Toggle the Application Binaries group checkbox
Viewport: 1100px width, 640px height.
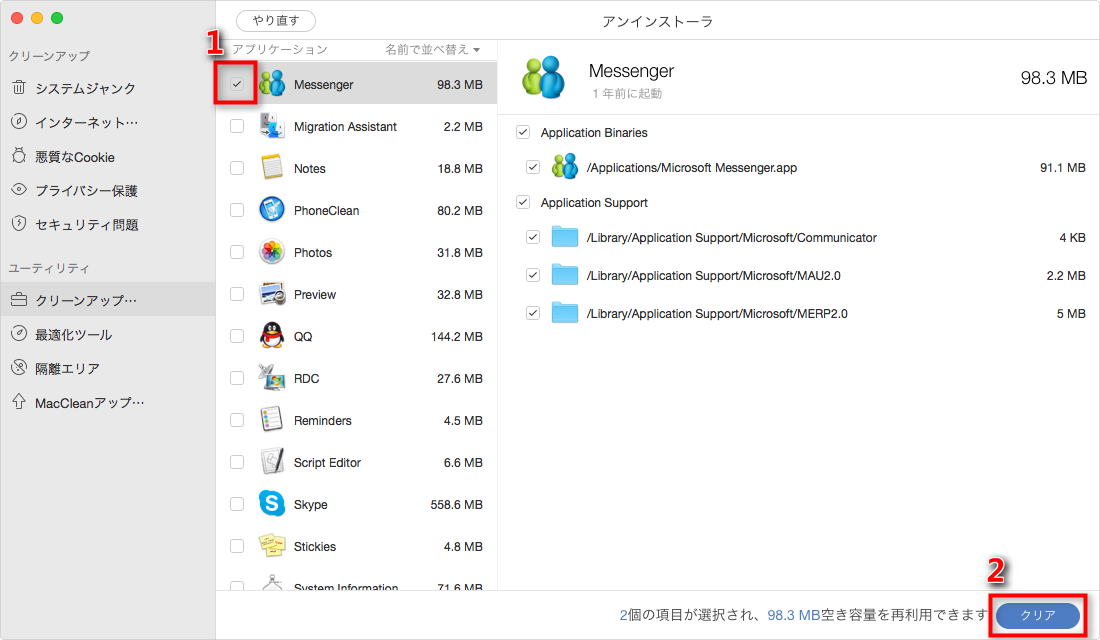(523, 132)
